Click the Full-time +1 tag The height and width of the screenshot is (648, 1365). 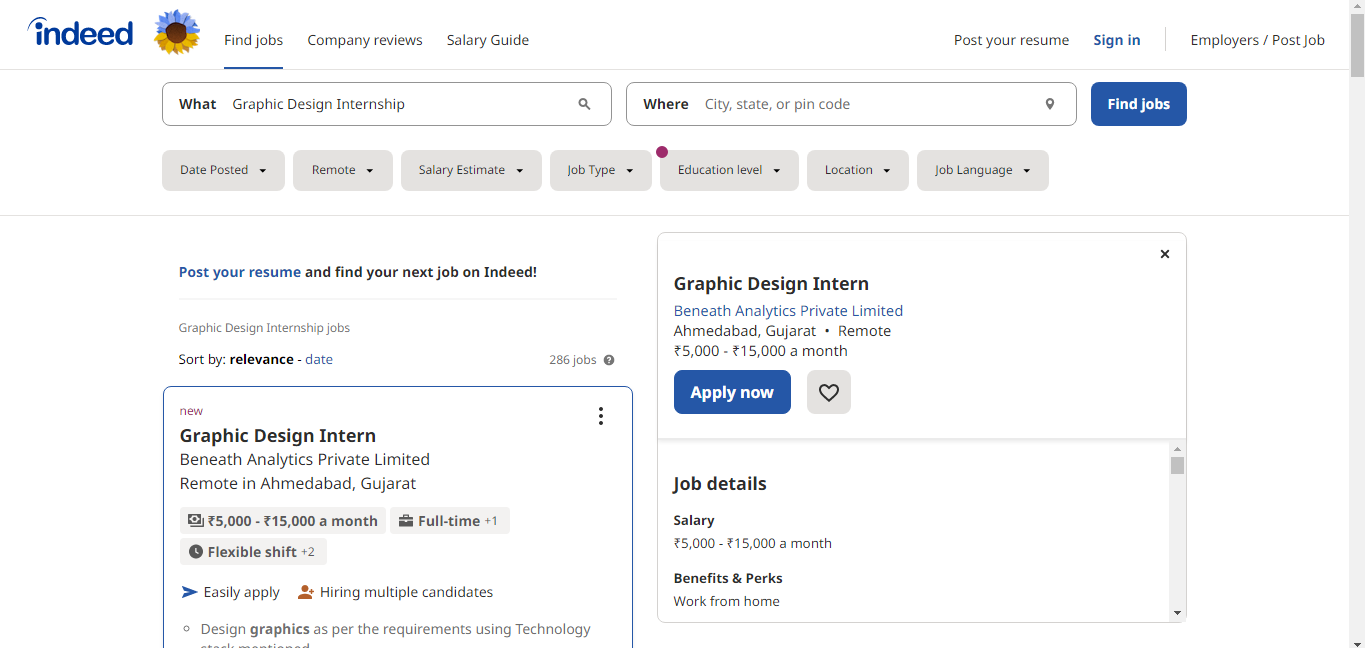(x=450, y=521)
